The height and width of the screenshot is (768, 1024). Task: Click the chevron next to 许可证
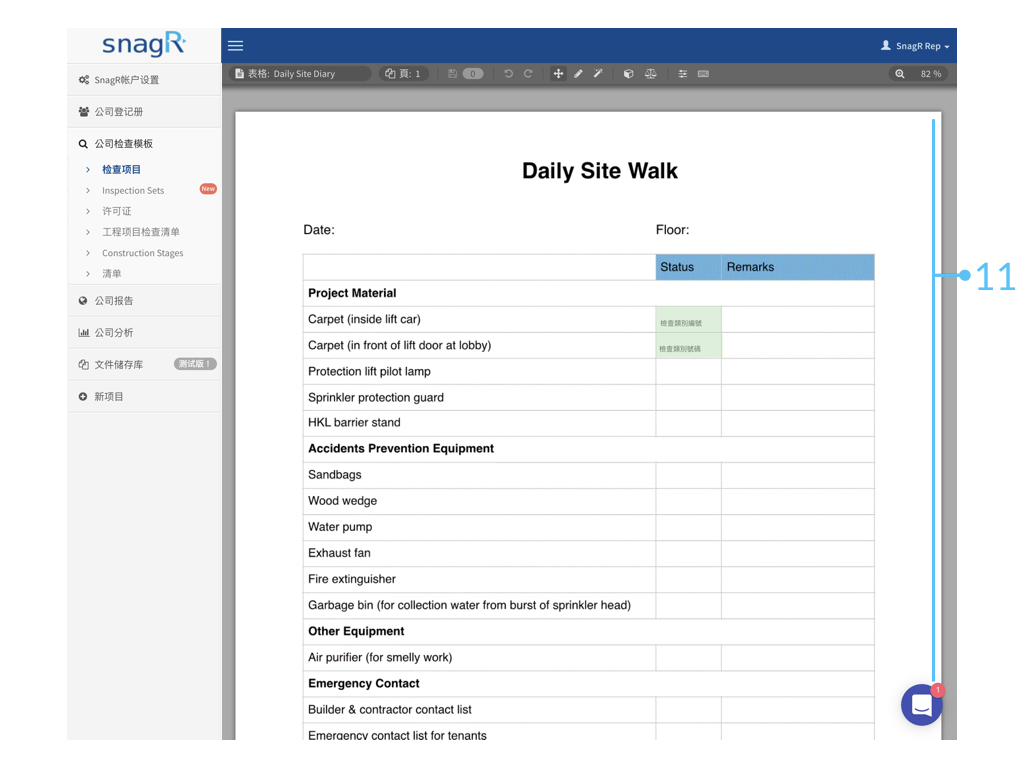(x=88, y=211)
